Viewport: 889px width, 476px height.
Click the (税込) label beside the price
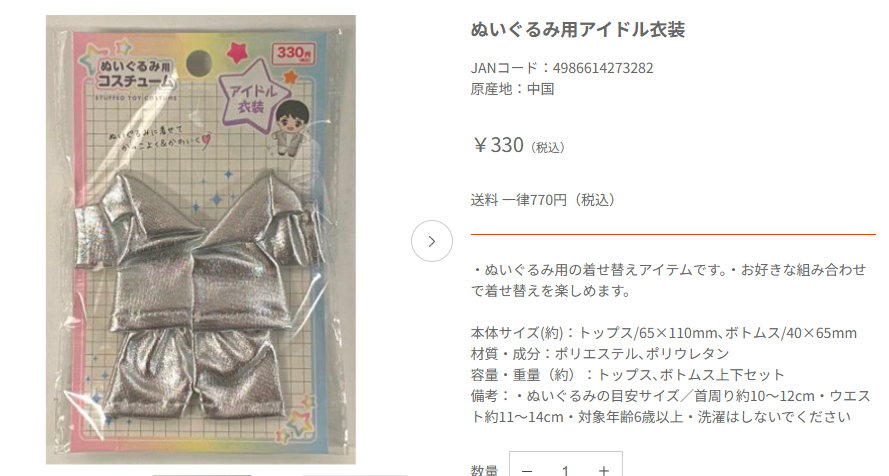tap(547, 148)
